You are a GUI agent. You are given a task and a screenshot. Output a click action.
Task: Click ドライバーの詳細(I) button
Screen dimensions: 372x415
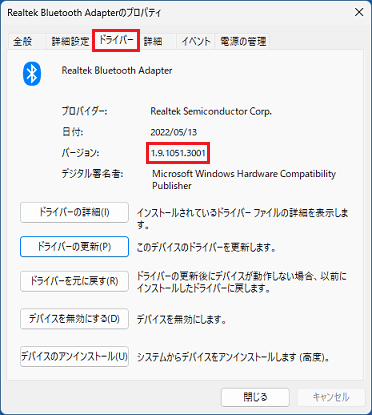74,212
